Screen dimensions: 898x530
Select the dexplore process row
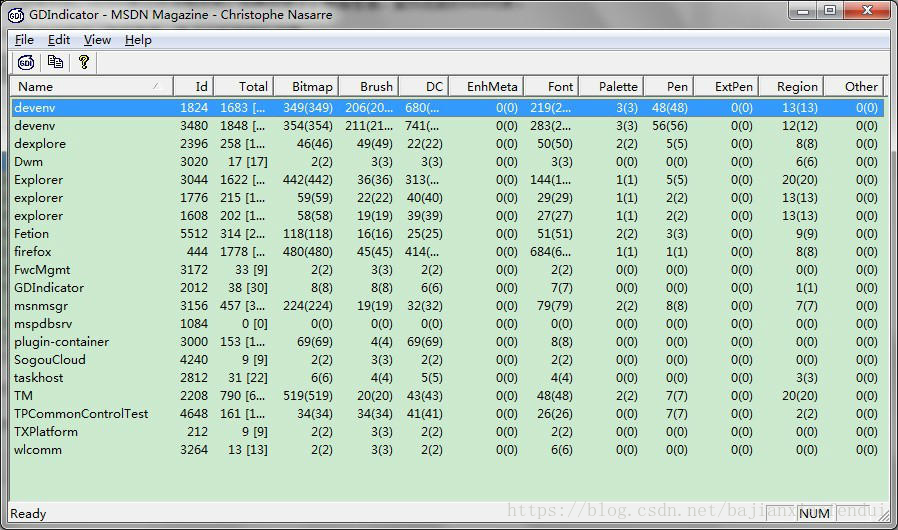coord(447,144)
